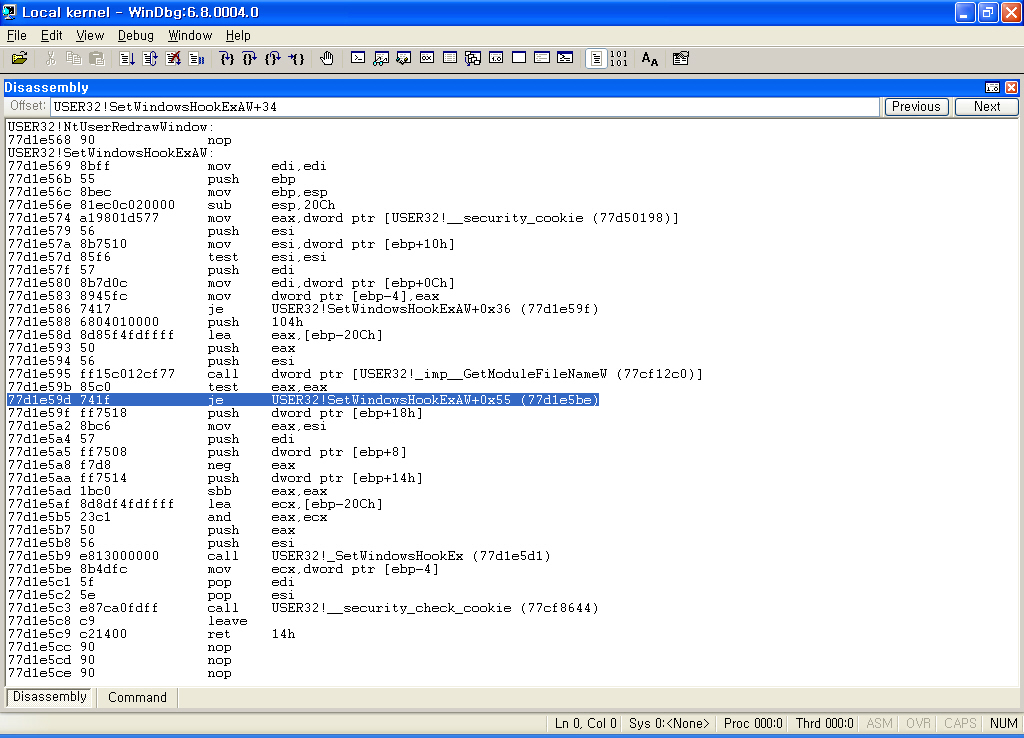
Task: Click the GetModuleFileNameW call line
Action: coord(355,374)
